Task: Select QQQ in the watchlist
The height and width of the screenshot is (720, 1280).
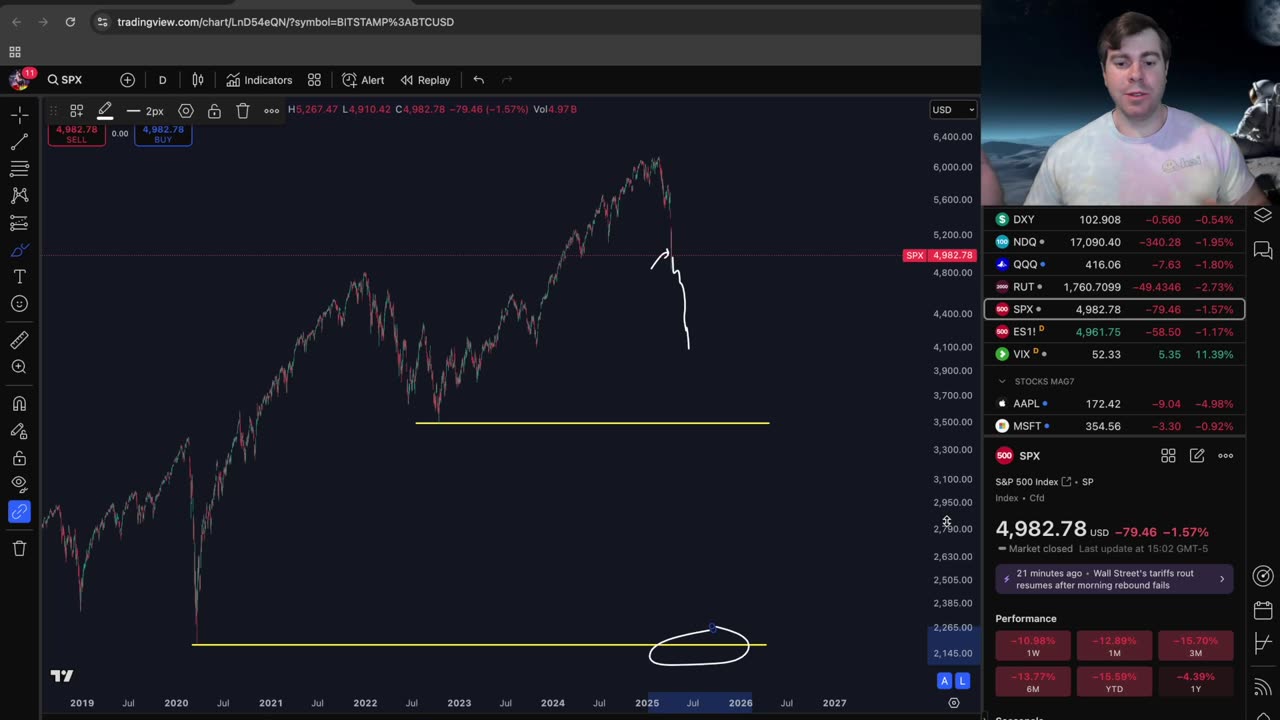Action: pyautogui.click(x=1114, y=264)
